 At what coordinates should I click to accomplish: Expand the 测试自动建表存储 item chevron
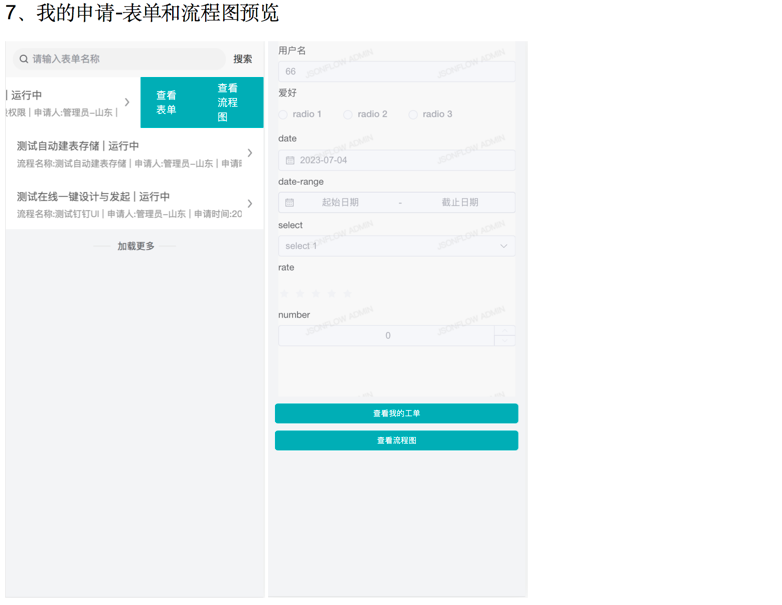click(250, 153)
